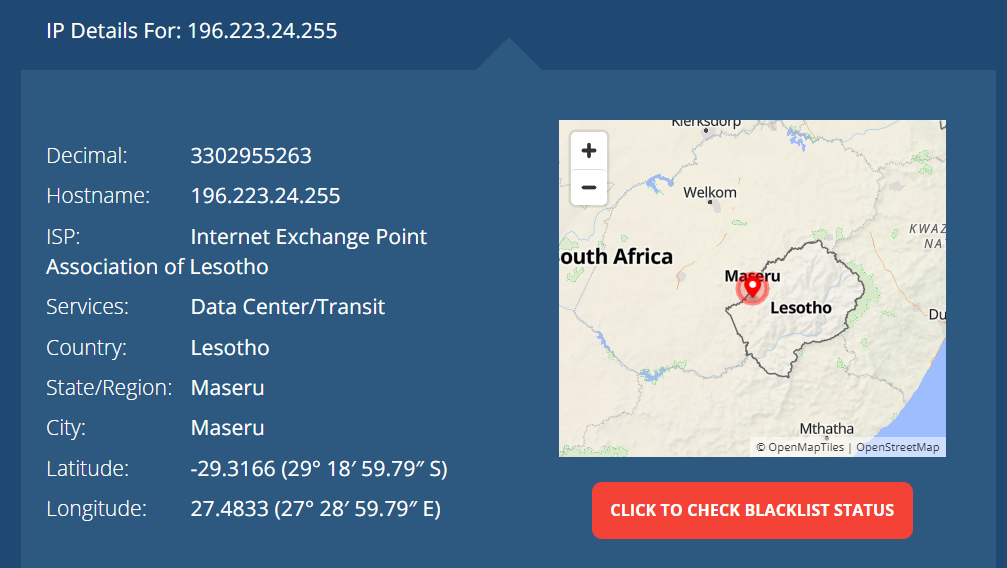Zoom out on the map
This screenshot has width=1007, height=568.
point(589,187)
